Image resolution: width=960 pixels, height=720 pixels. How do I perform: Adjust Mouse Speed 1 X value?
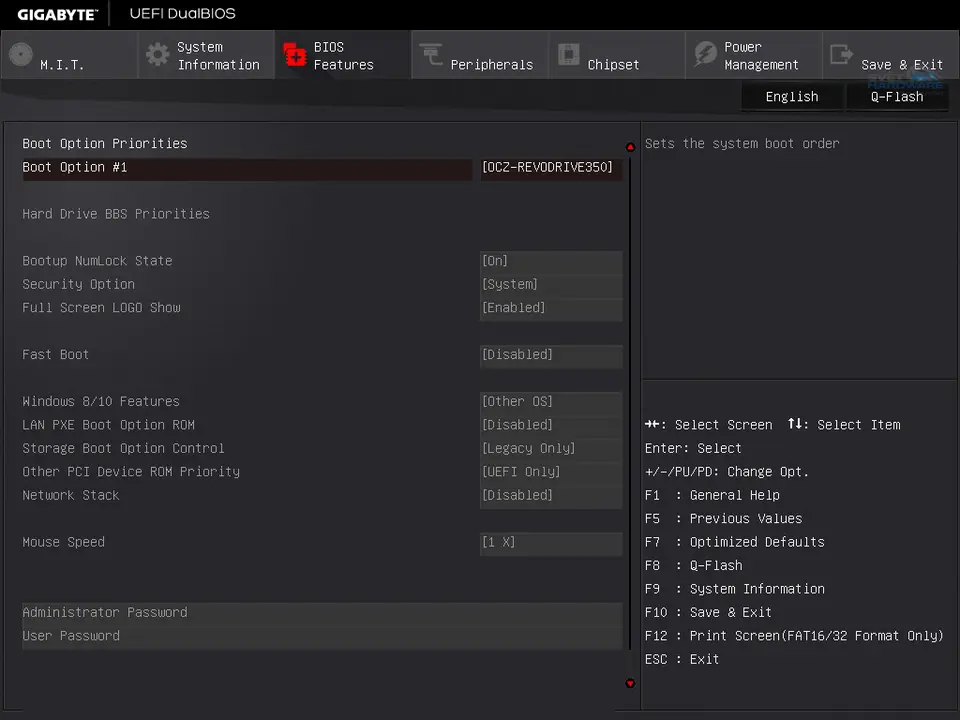click(x=551, y=543)
